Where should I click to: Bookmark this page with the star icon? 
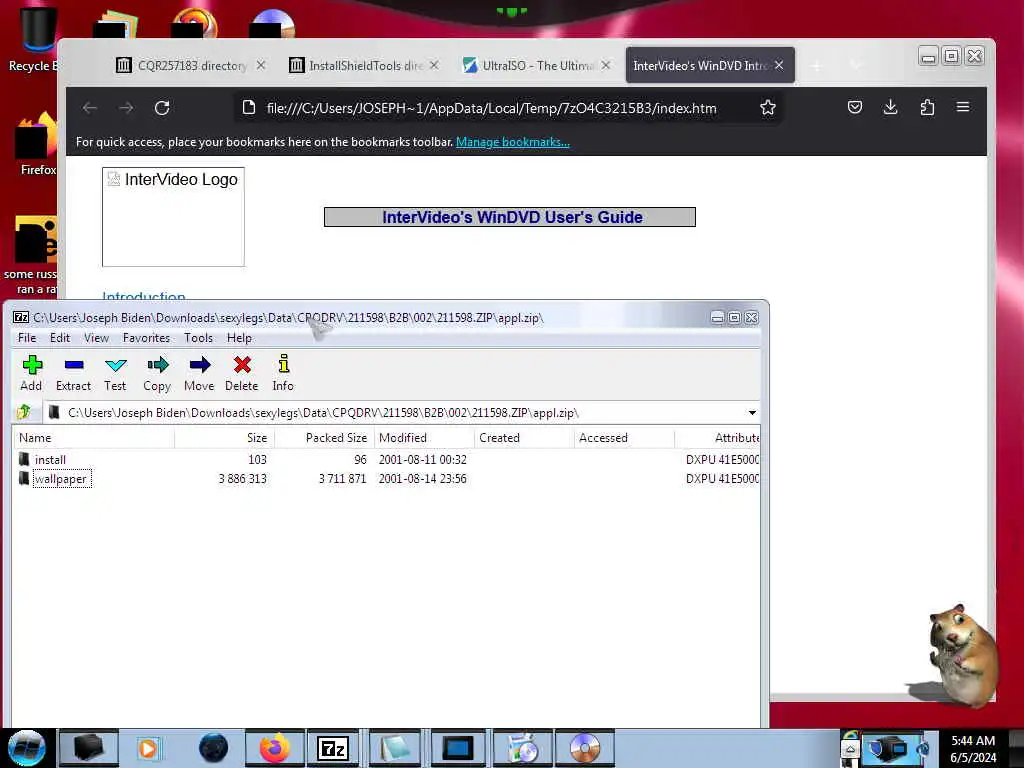768,108
